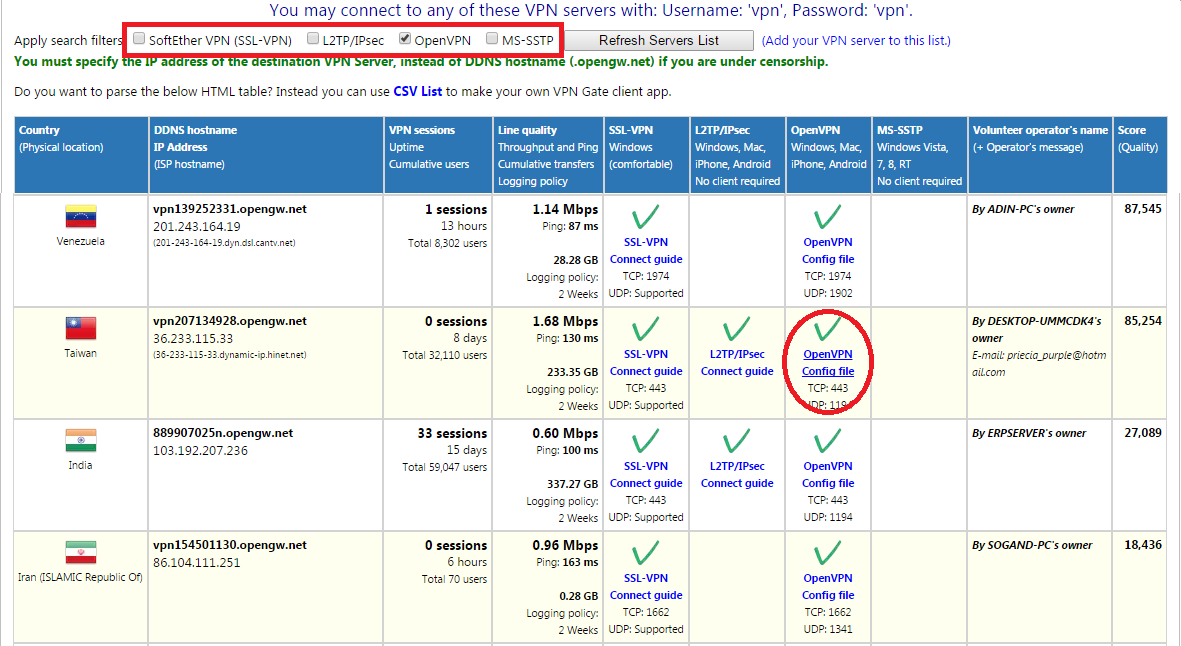
Task: Click the OpenVPN green checkmark in India row
Action: point(827,441)
